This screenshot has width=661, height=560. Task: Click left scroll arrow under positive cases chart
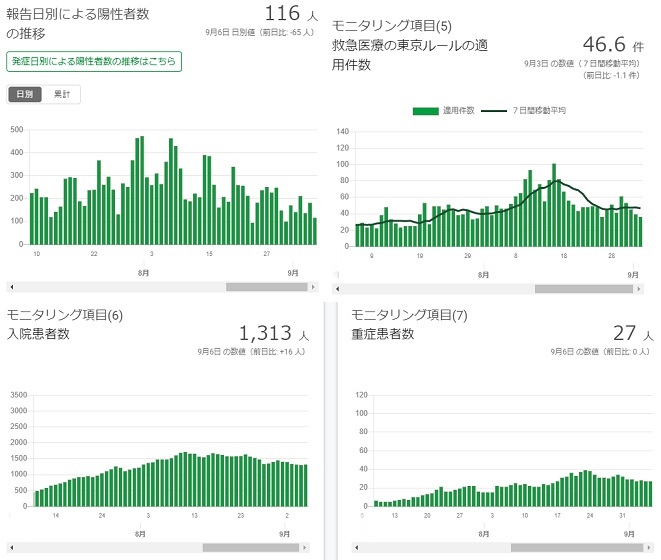click(x=11, y=287)
